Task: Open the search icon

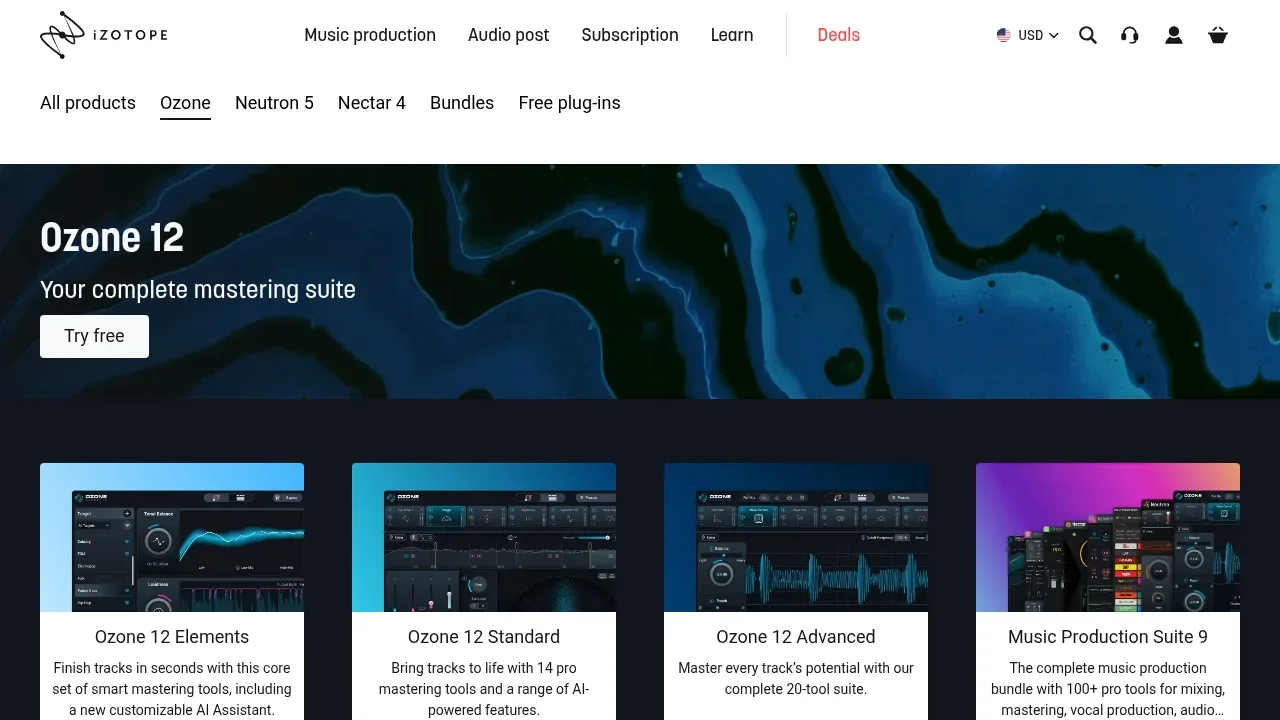Action: pos(1088,35)
